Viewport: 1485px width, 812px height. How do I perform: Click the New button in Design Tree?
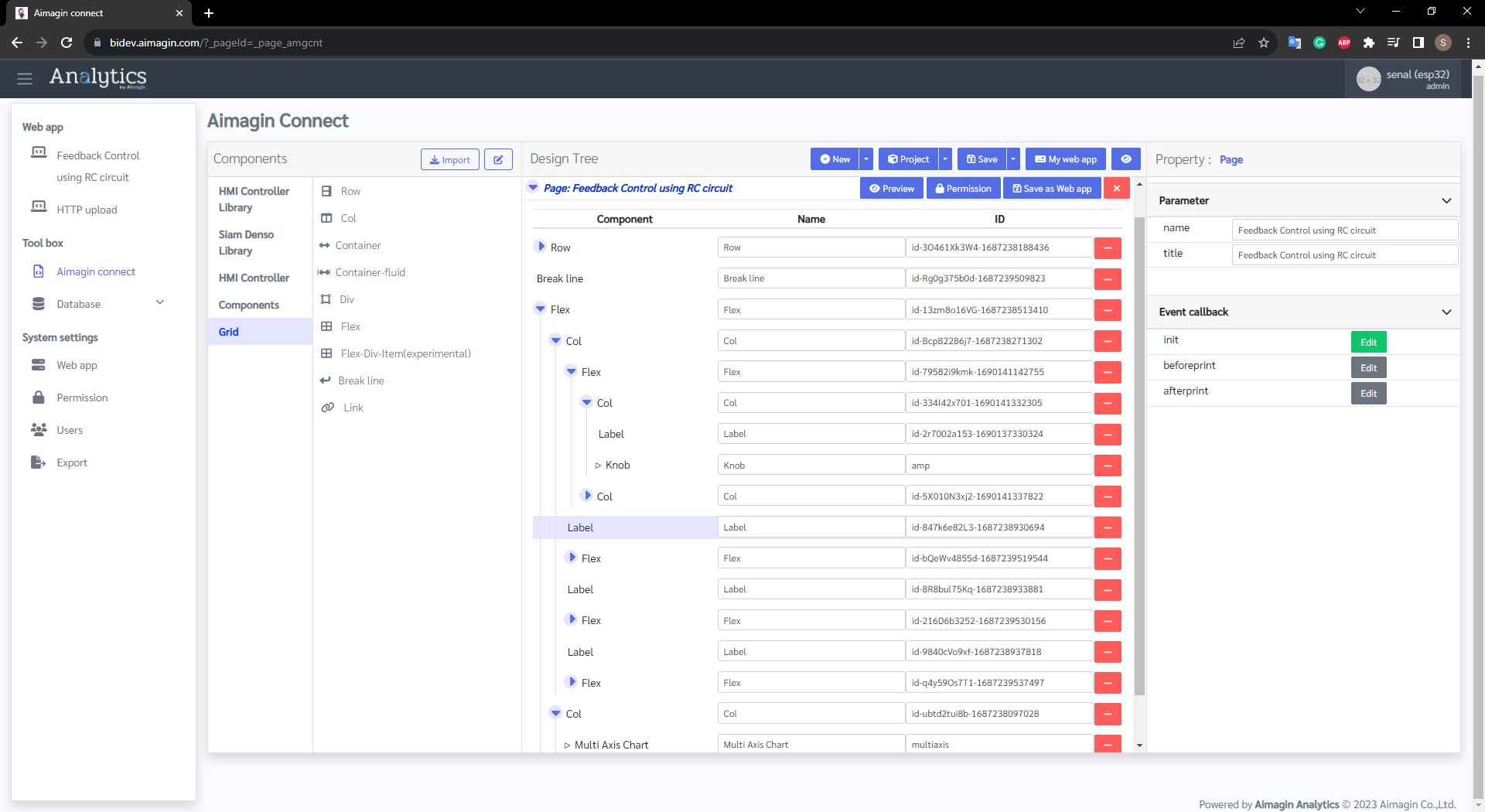point(835,159)
